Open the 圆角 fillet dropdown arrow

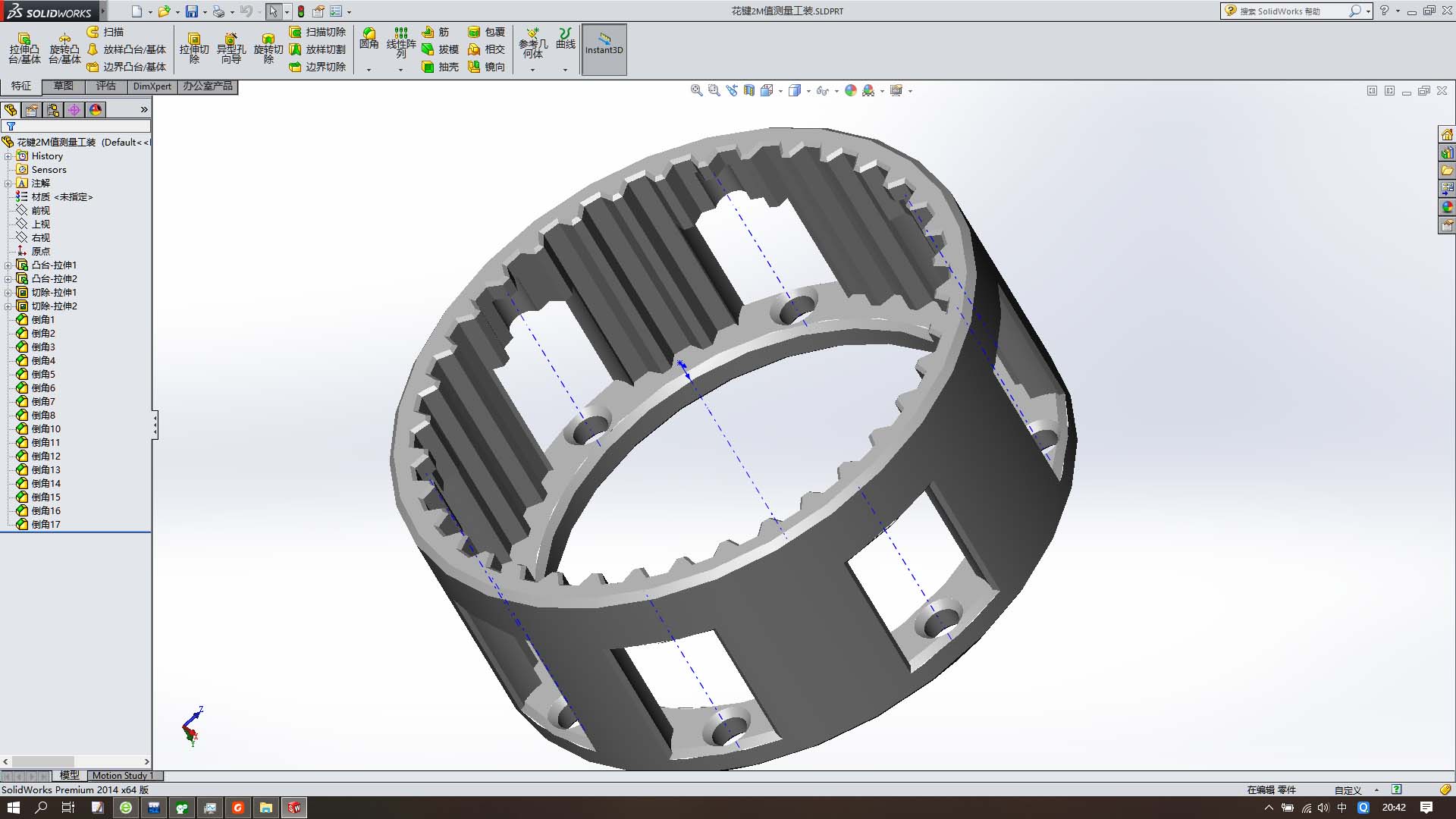pos(369,70)
